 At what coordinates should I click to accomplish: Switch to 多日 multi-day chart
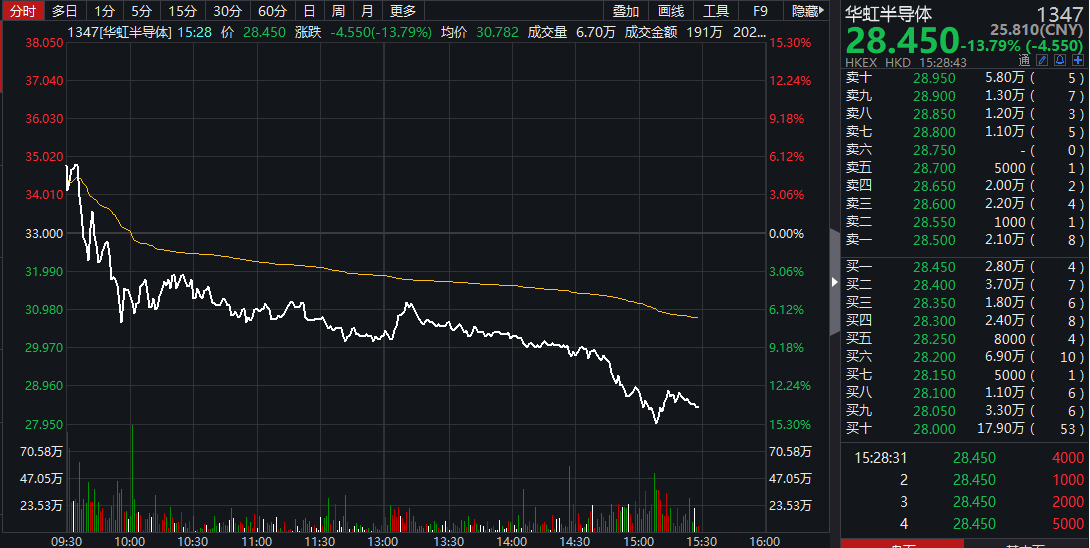pos(65,10)
